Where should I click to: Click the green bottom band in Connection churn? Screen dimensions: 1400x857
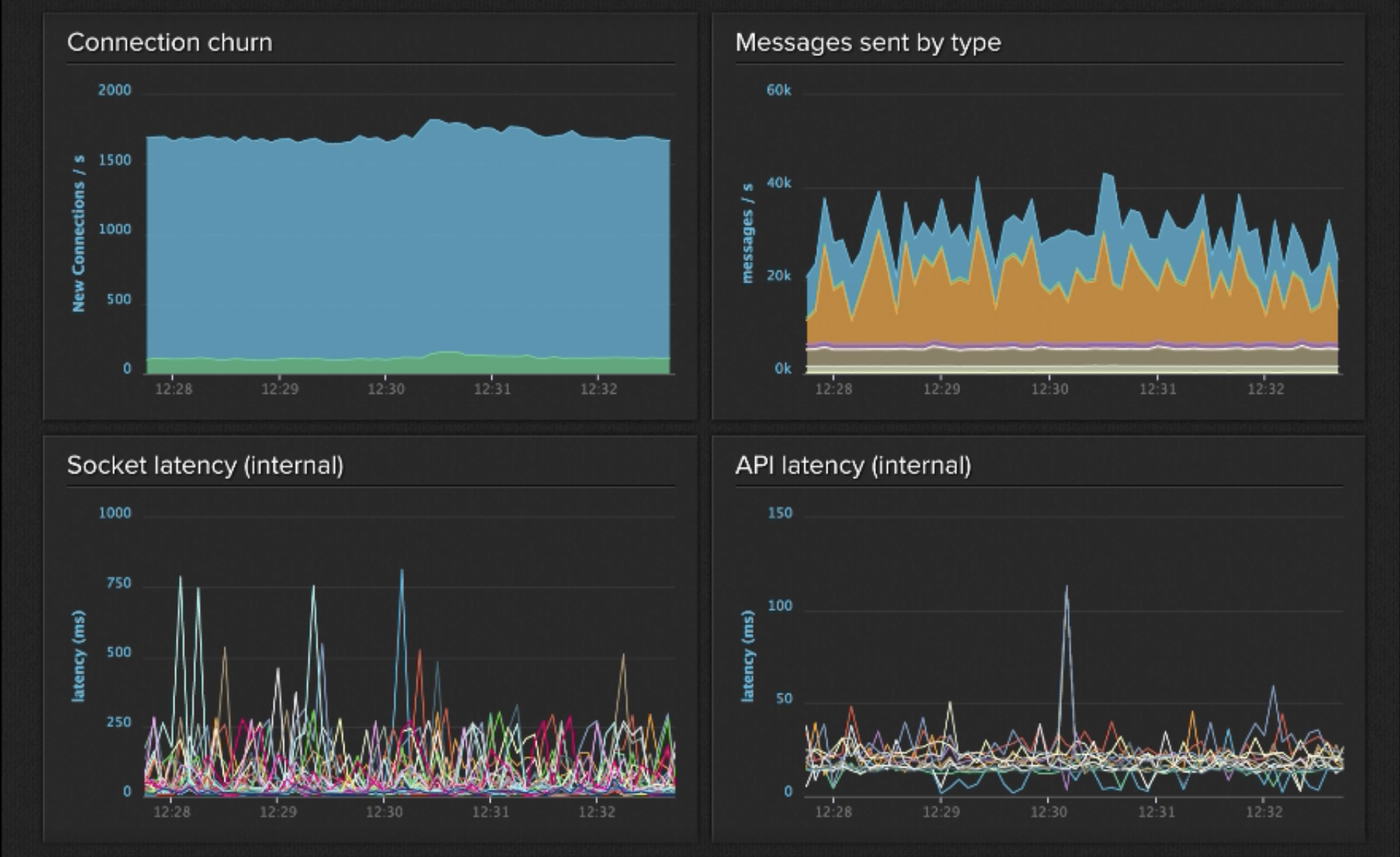[x=408, y=365]
